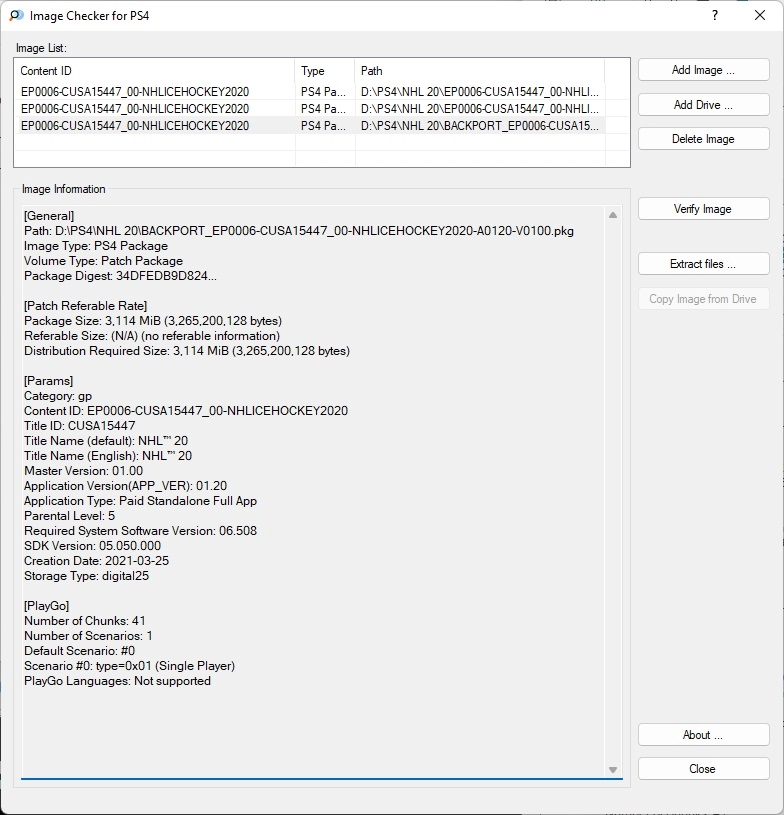Open the About dialog

click(703, 735)
